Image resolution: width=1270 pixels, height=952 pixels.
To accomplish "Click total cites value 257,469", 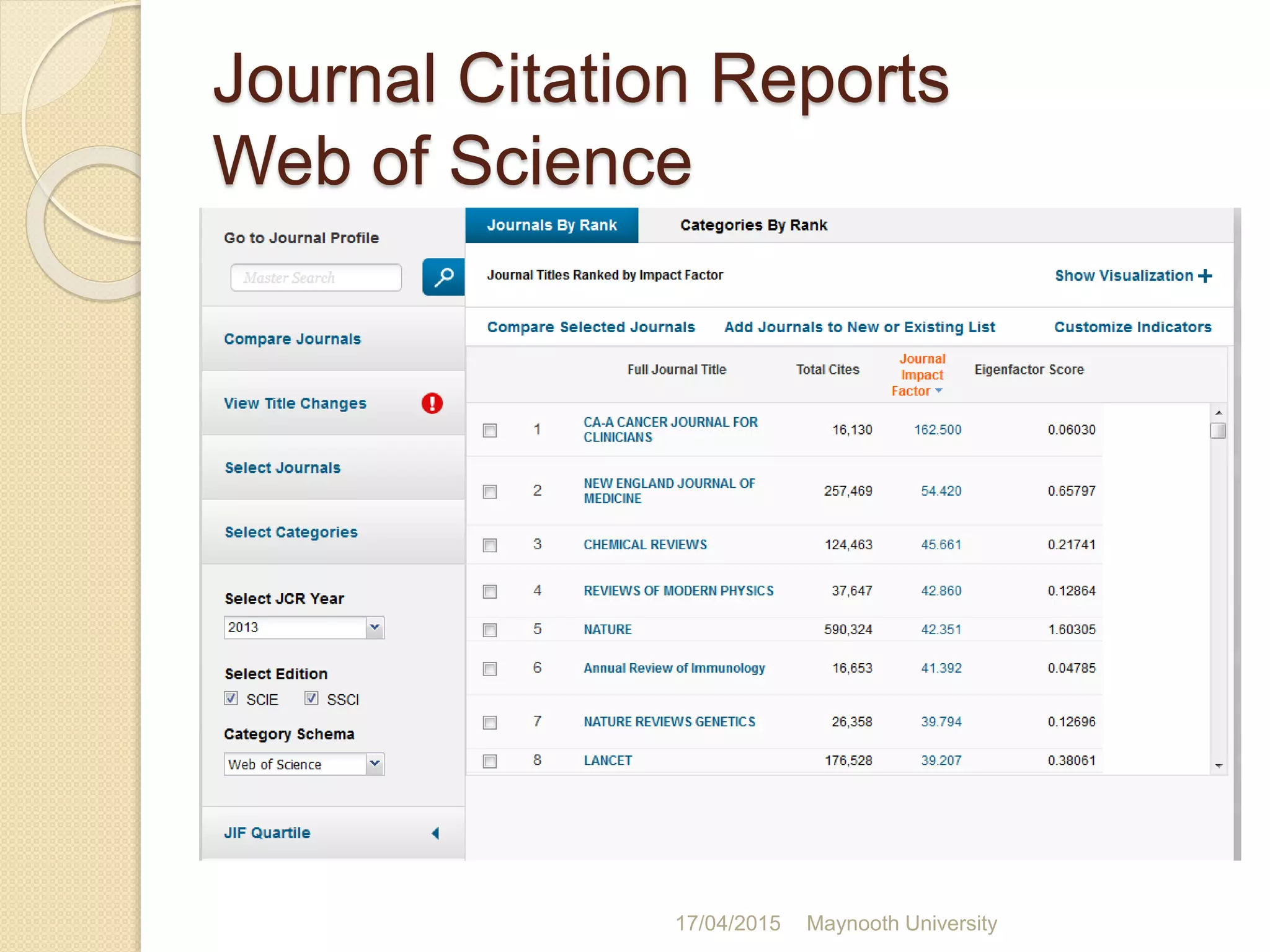I will (x=848, y=491).
